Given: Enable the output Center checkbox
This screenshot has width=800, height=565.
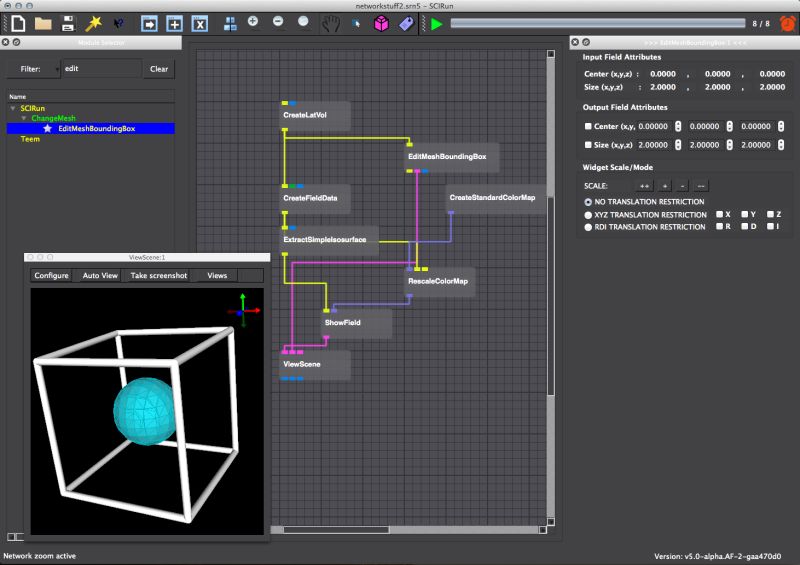Looking at the screenshot, I should (x=588, y=126).
